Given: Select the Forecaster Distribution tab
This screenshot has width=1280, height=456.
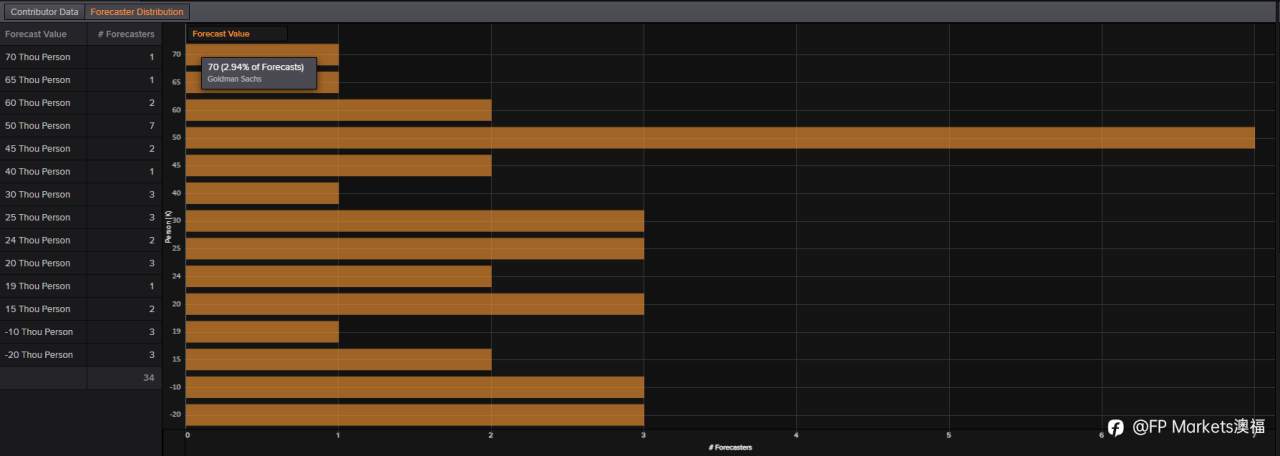Looking at the screenshot, I should [137, 12].
